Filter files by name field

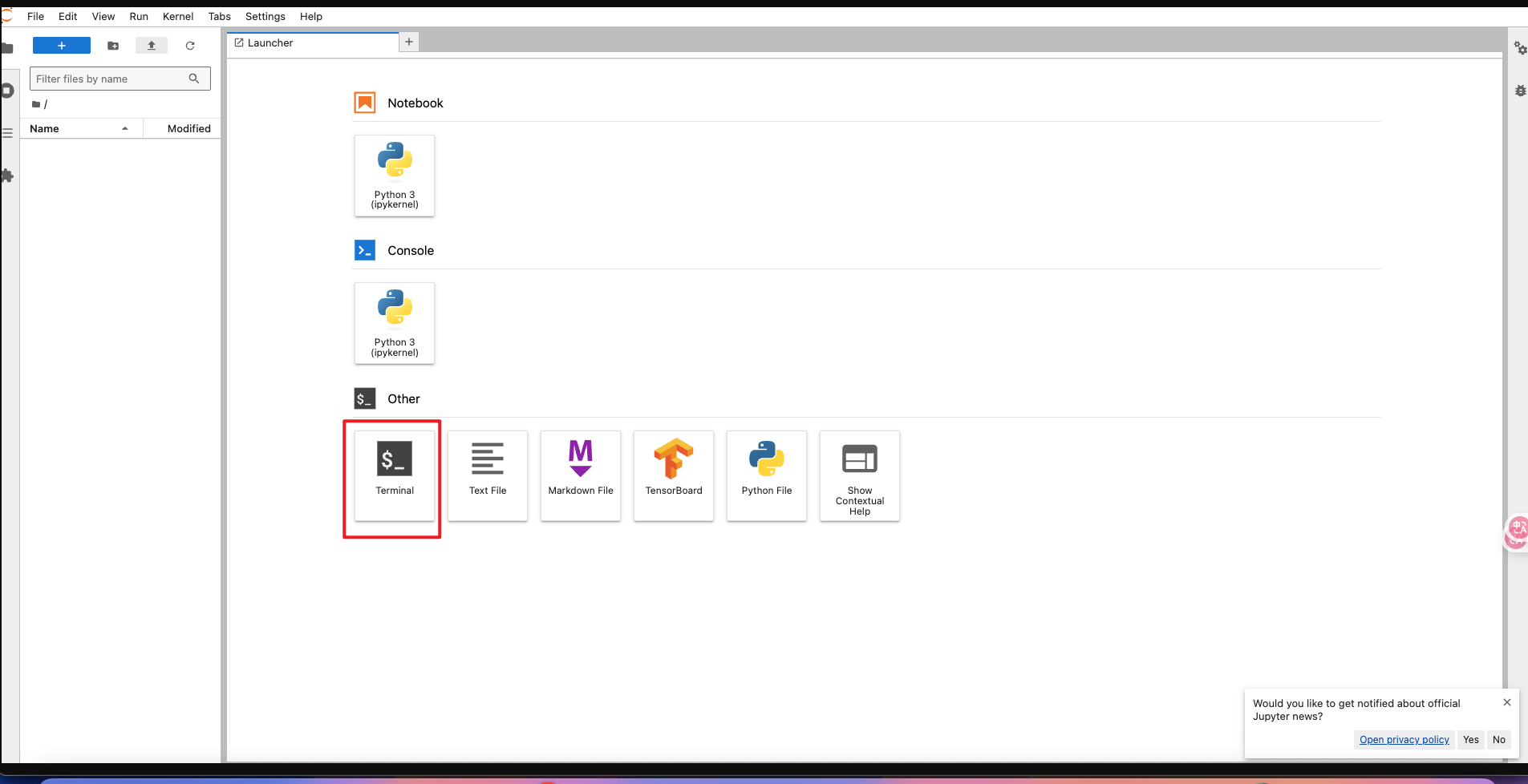pyautogui.click(x=120, y=79)
